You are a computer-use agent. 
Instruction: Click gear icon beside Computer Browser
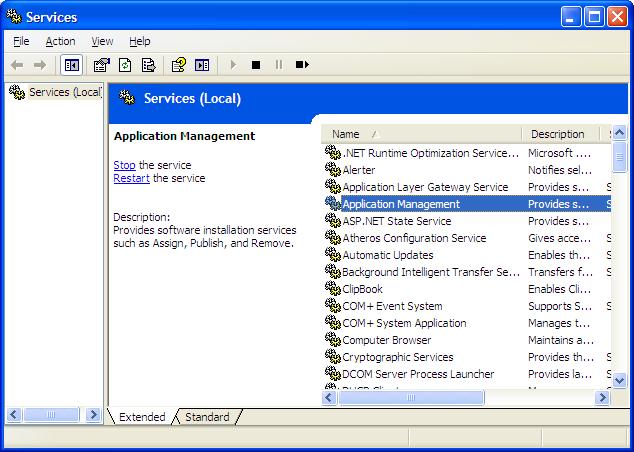tap(333, 339)
